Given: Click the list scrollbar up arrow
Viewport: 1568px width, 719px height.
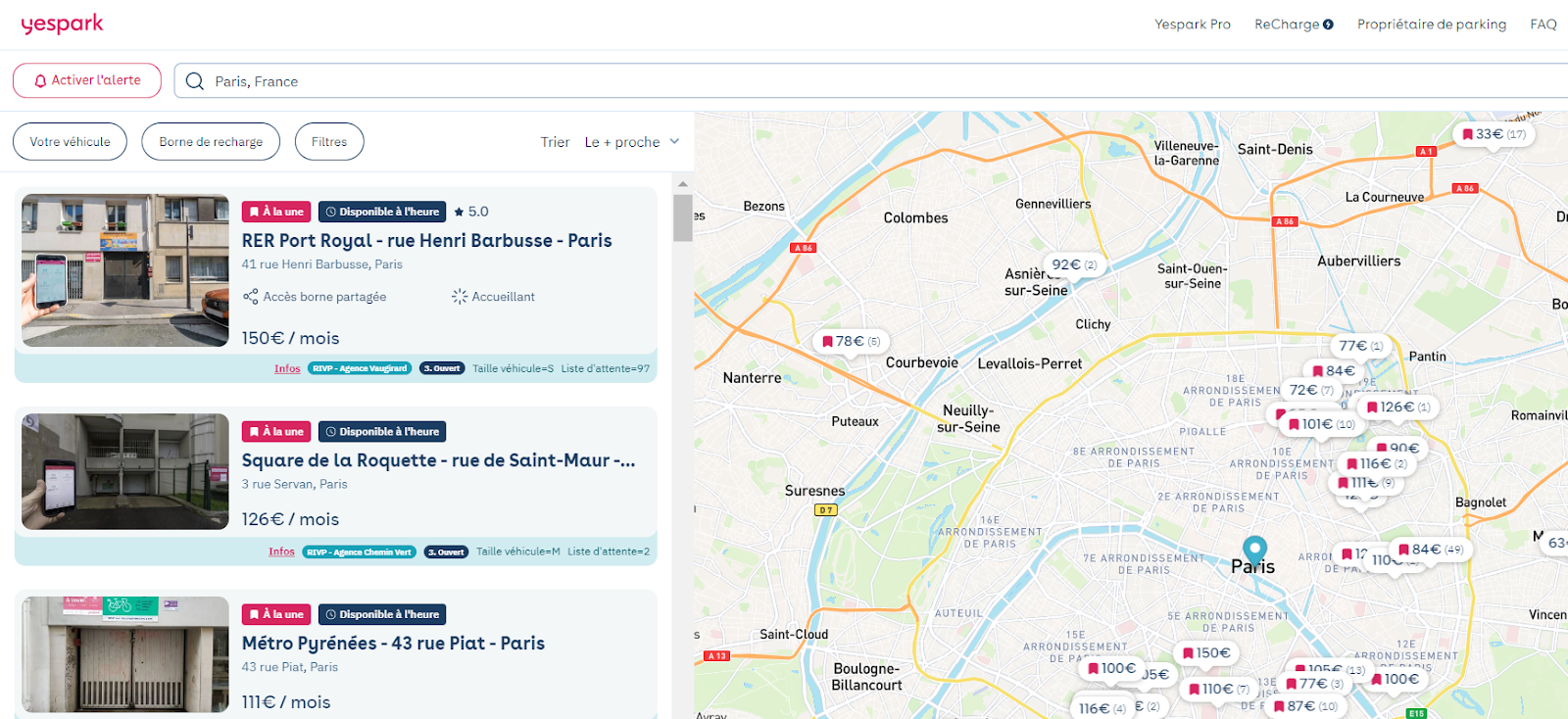Looking at the screenshot, I should point(683,184).
